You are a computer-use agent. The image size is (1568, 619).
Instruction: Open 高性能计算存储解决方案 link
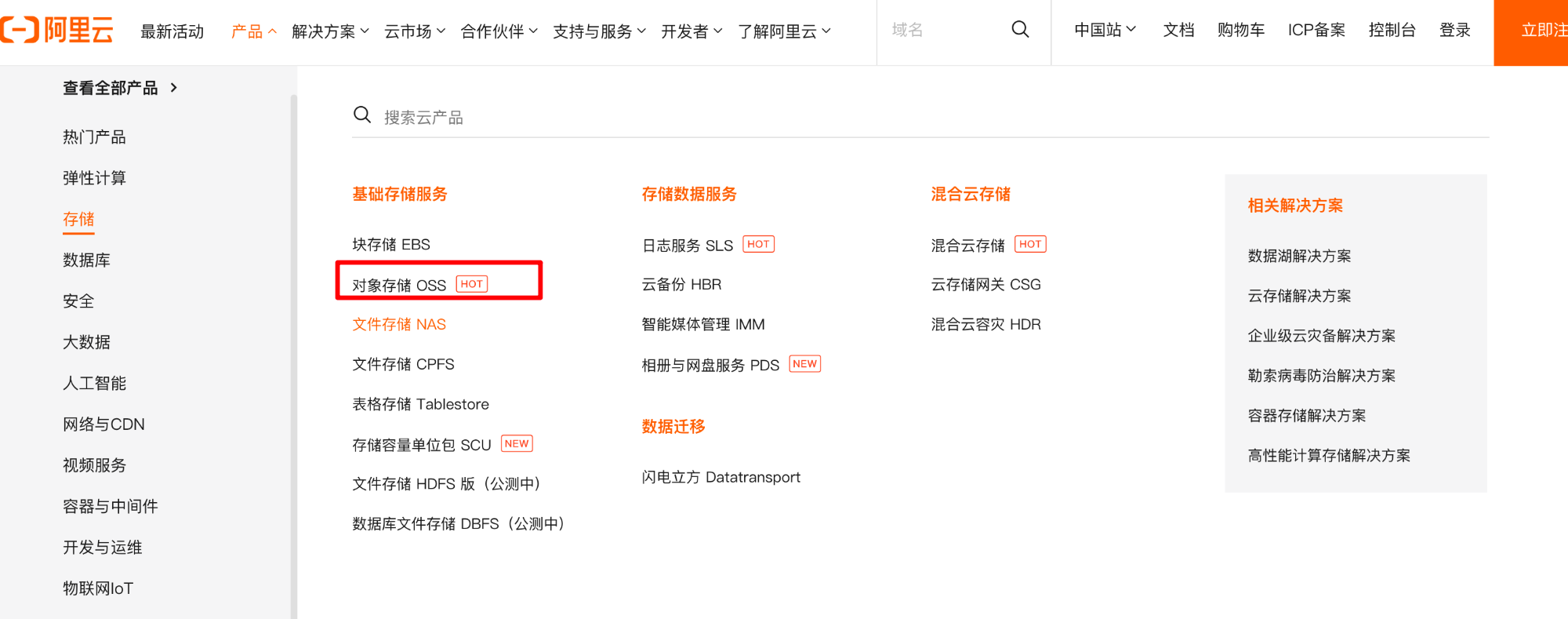coord(1329,456)
